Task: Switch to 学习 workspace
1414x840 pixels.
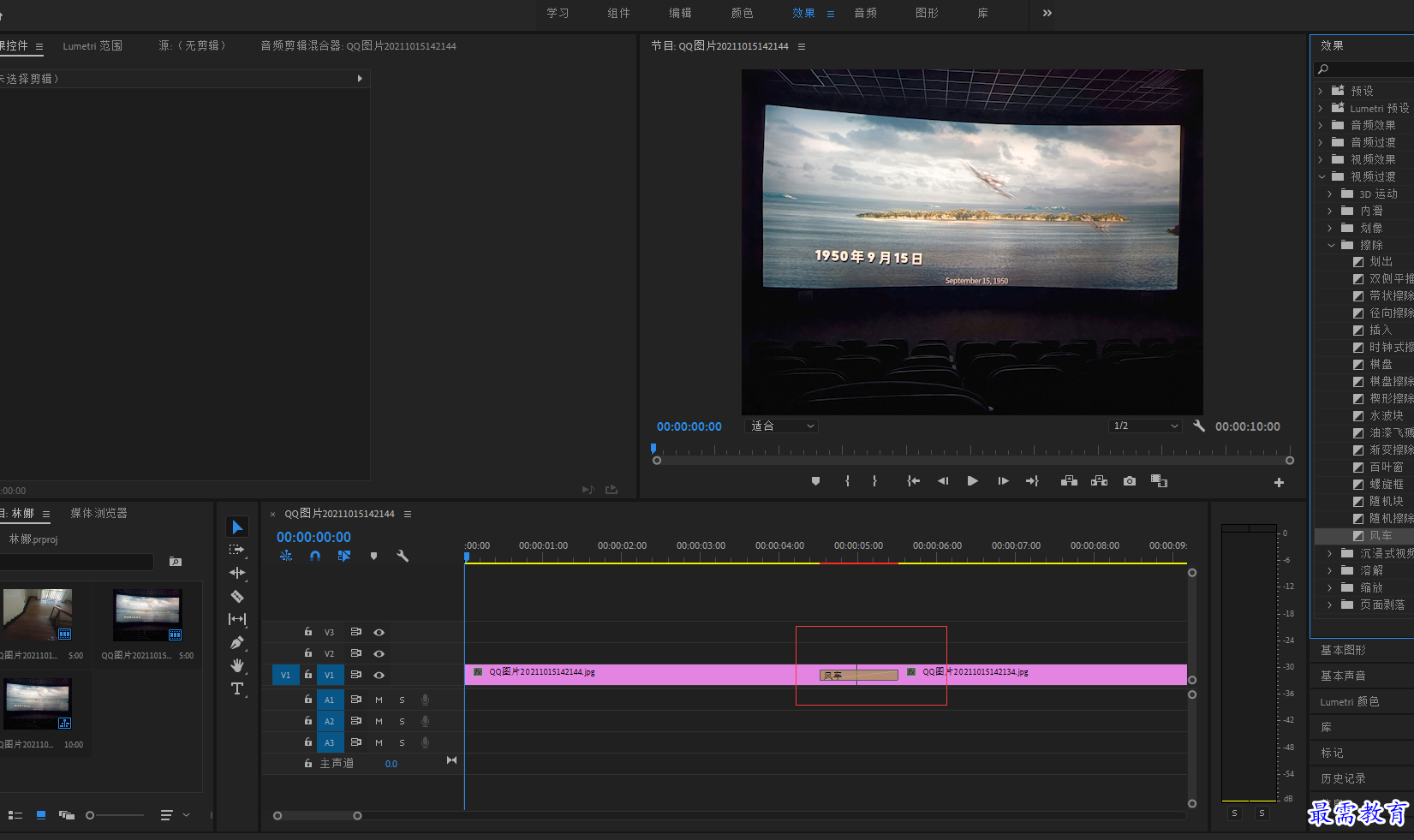Action: click(558, 13)
